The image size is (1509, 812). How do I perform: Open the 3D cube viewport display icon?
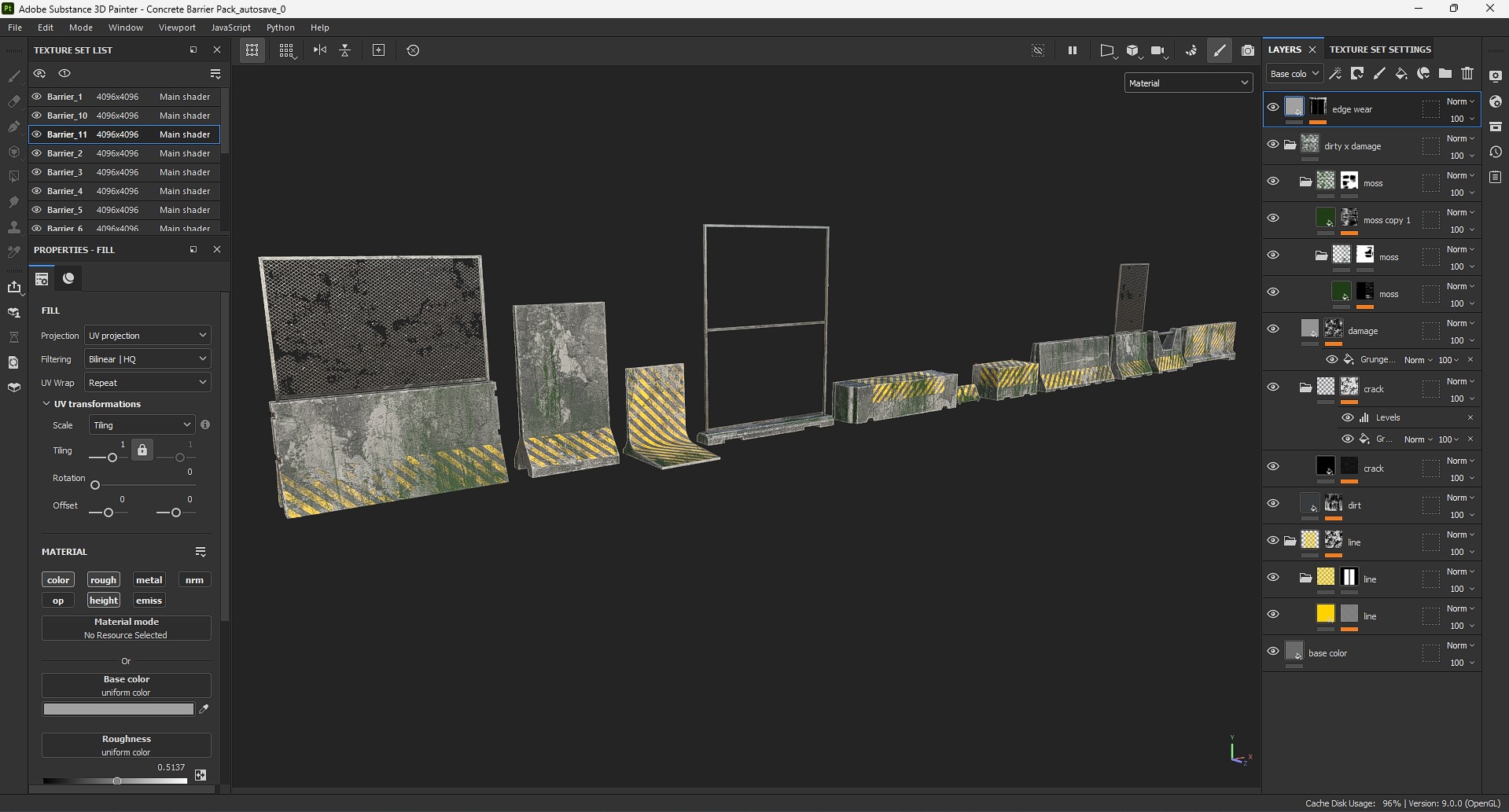[1132, 50]
